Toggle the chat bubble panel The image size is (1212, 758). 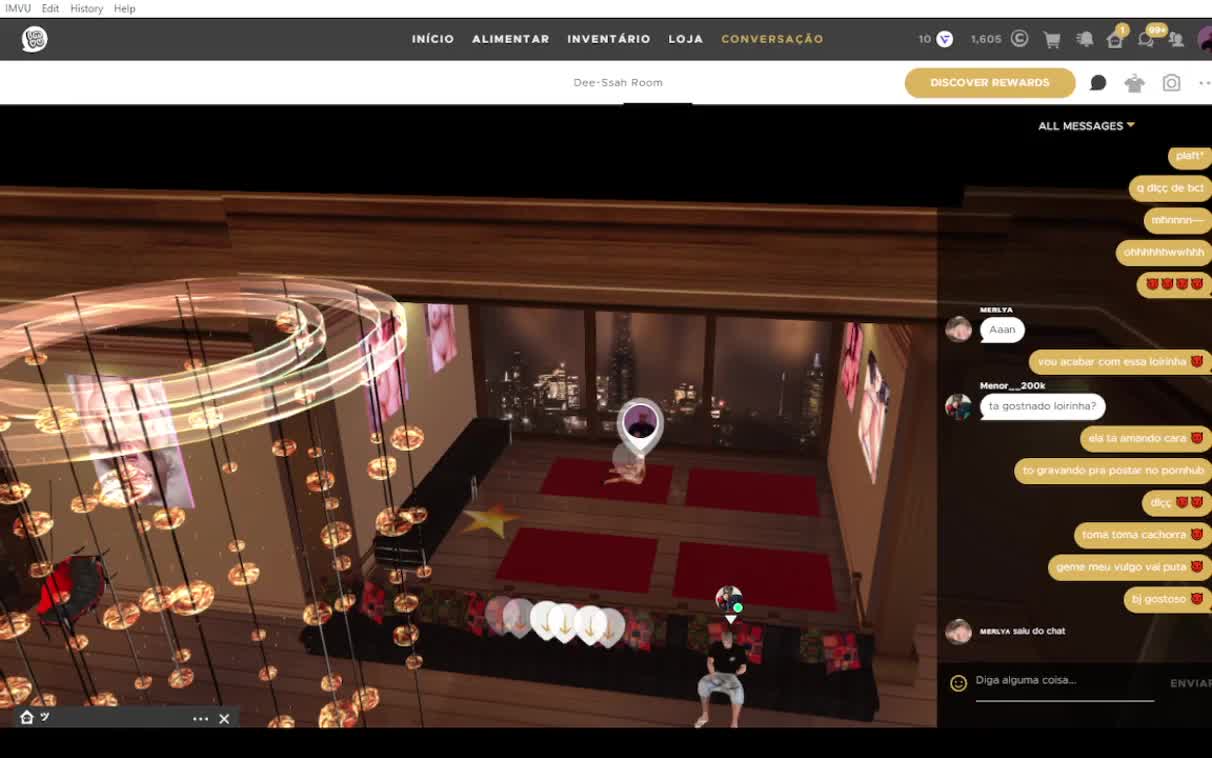pos(1098,83)
